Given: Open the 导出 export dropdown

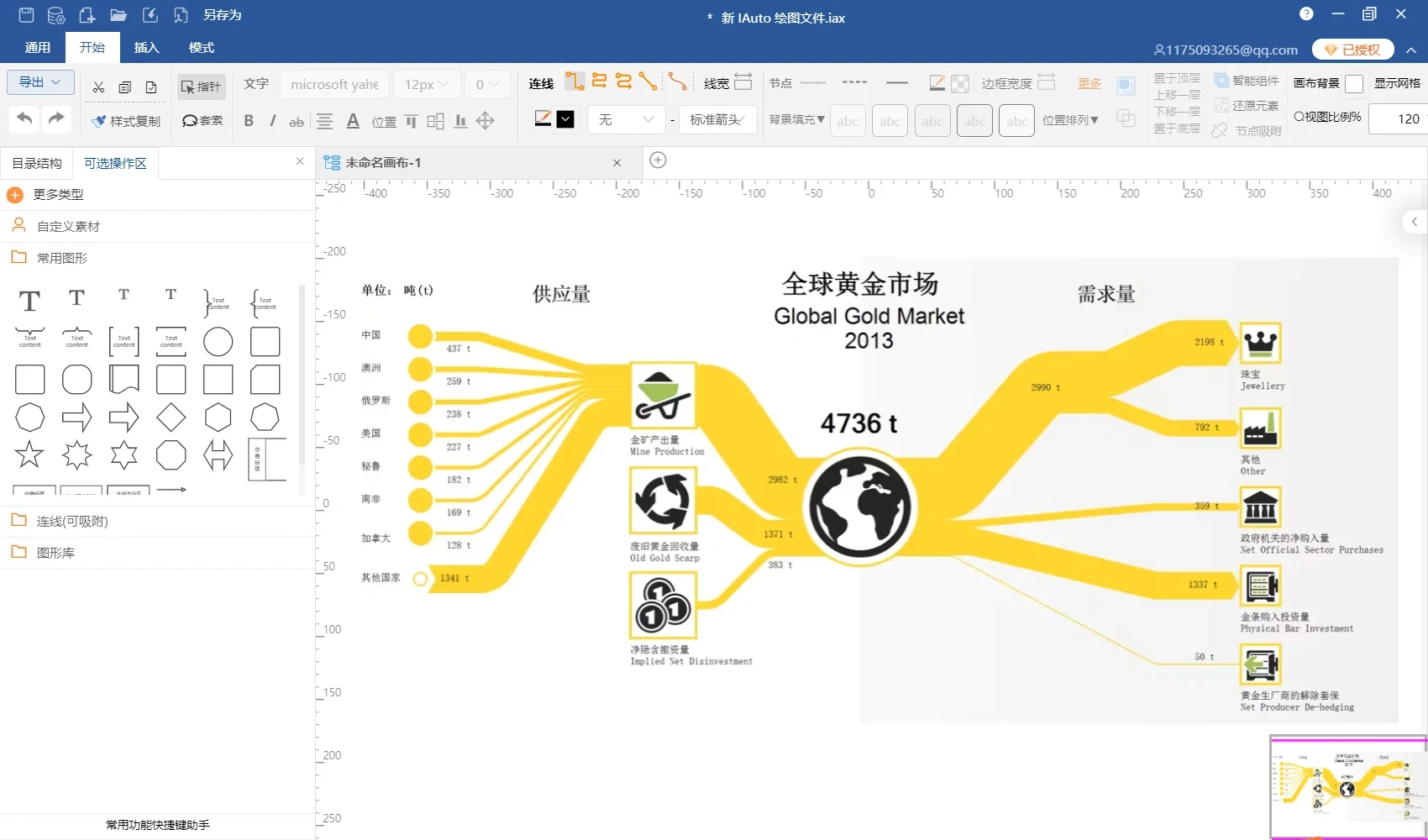Looking at the screenshot, I should [x=40, y=82].
